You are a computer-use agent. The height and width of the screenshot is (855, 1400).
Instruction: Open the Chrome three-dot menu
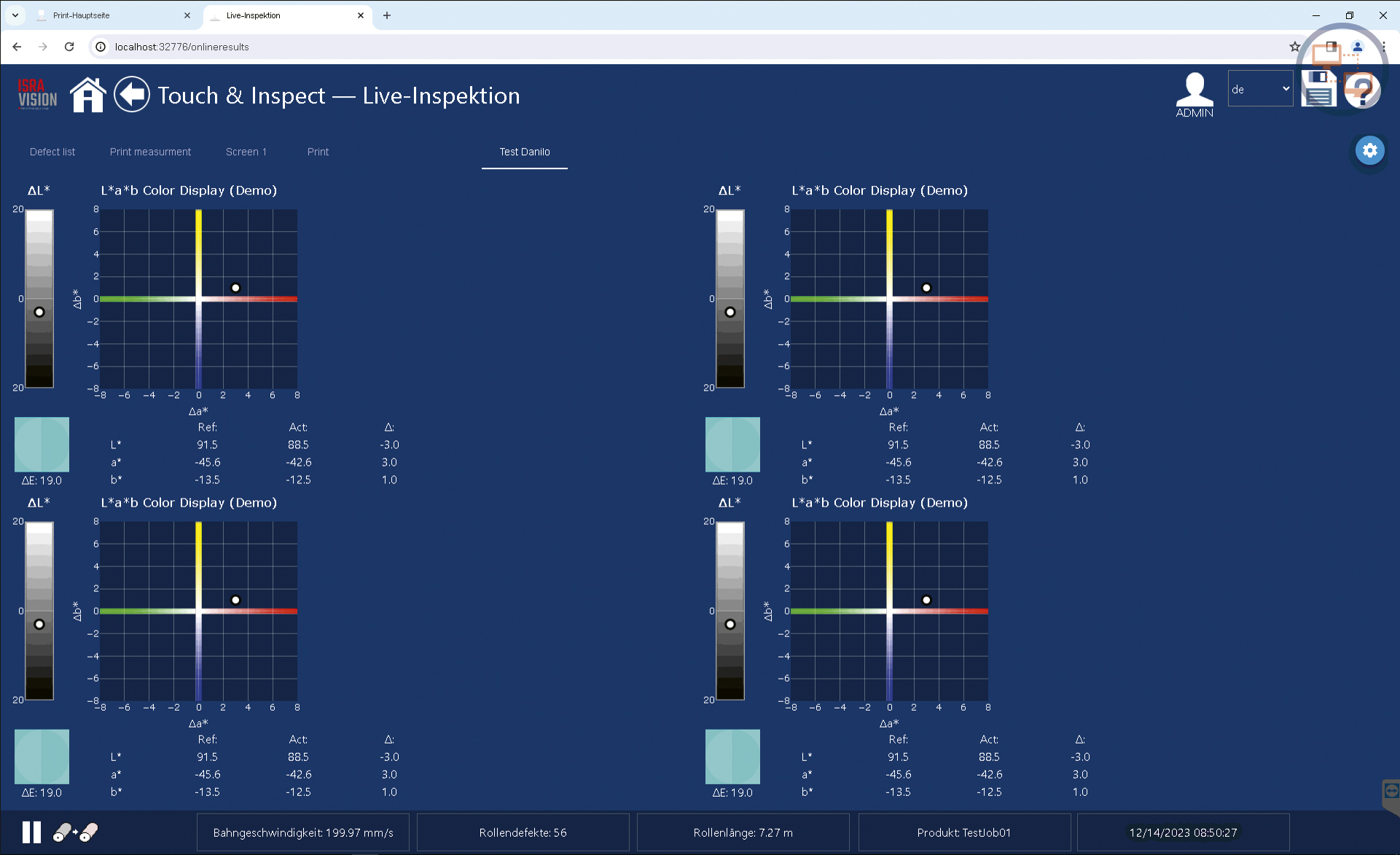[x=1383, y=47]
